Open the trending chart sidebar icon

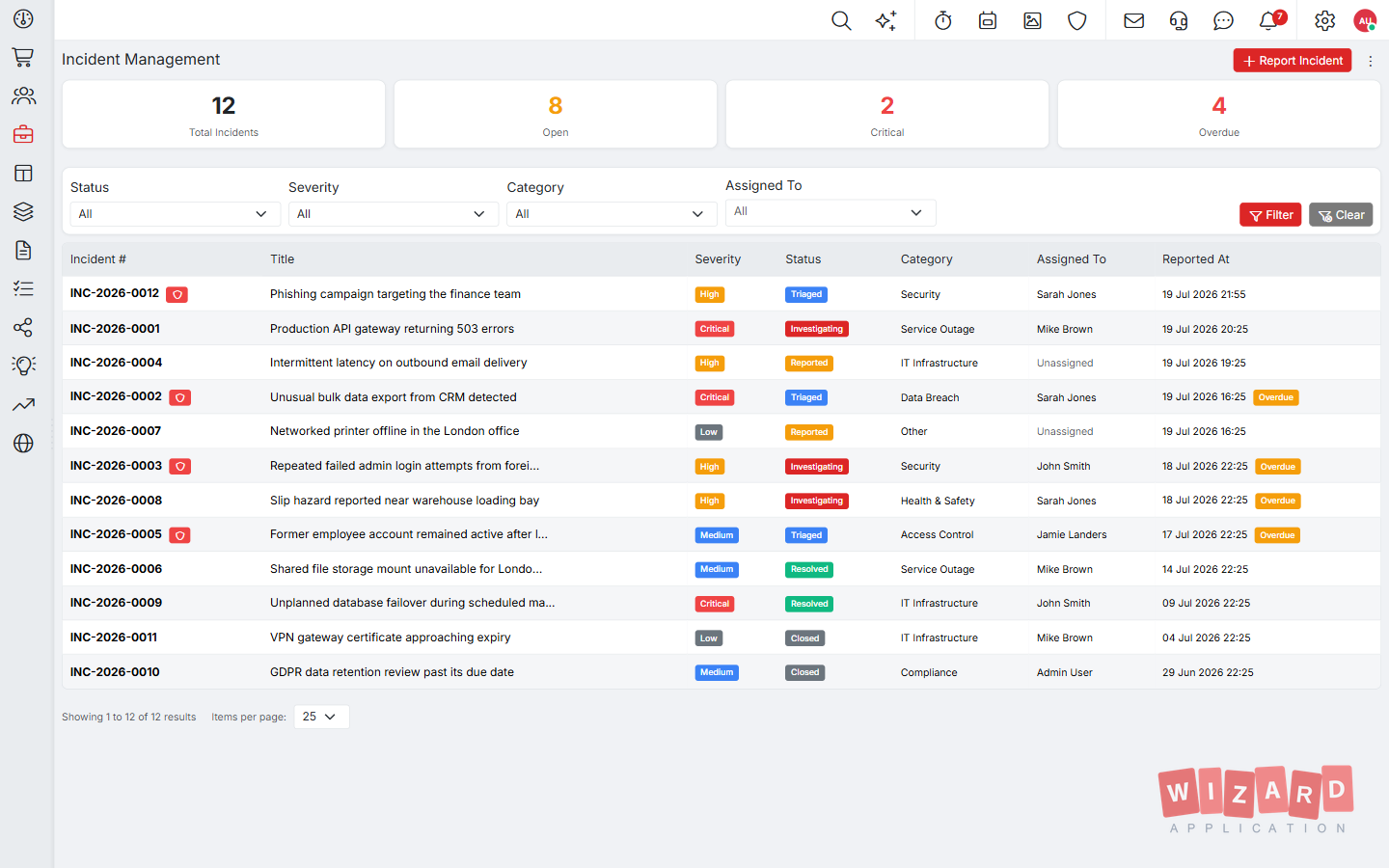click(x=23, y=404)
